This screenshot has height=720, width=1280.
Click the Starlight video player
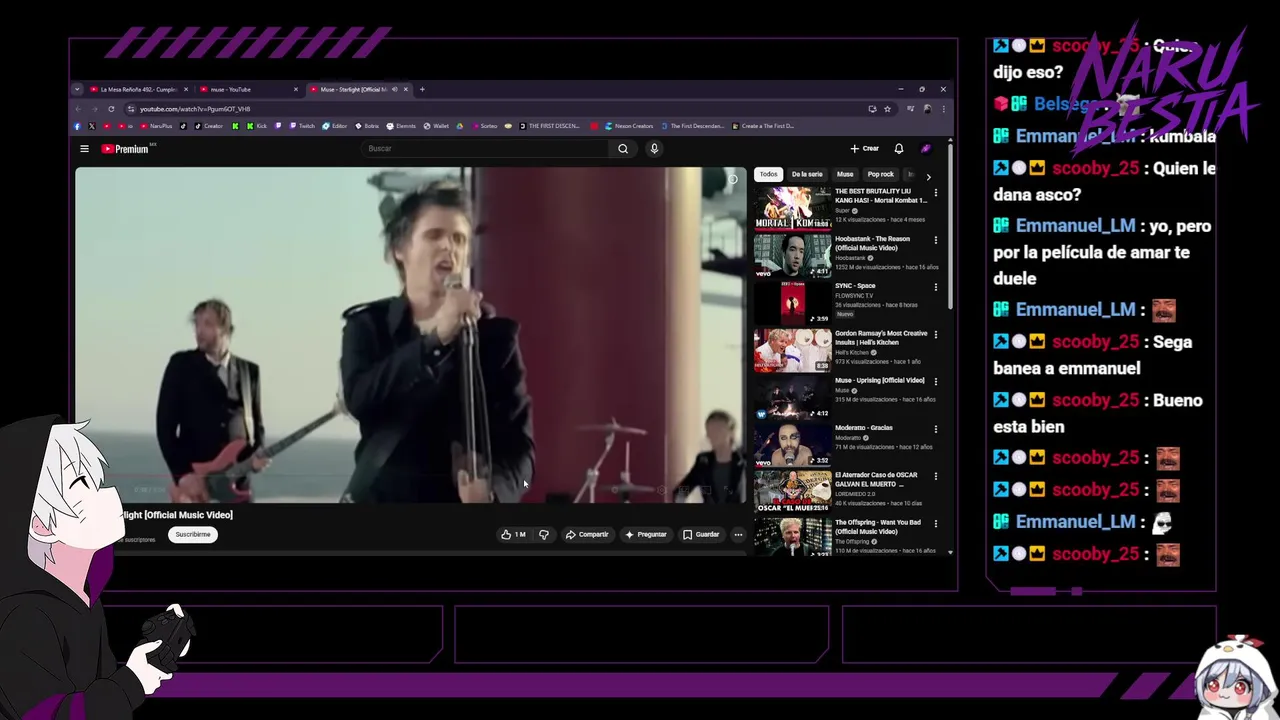pos(411,335)
